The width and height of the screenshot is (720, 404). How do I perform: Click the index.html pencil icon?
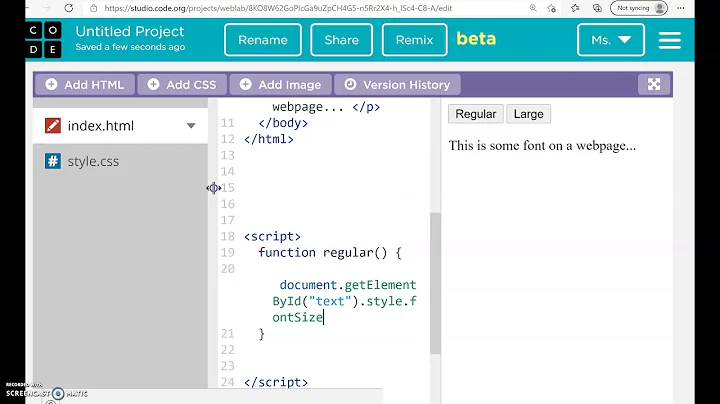click(52, 126)
